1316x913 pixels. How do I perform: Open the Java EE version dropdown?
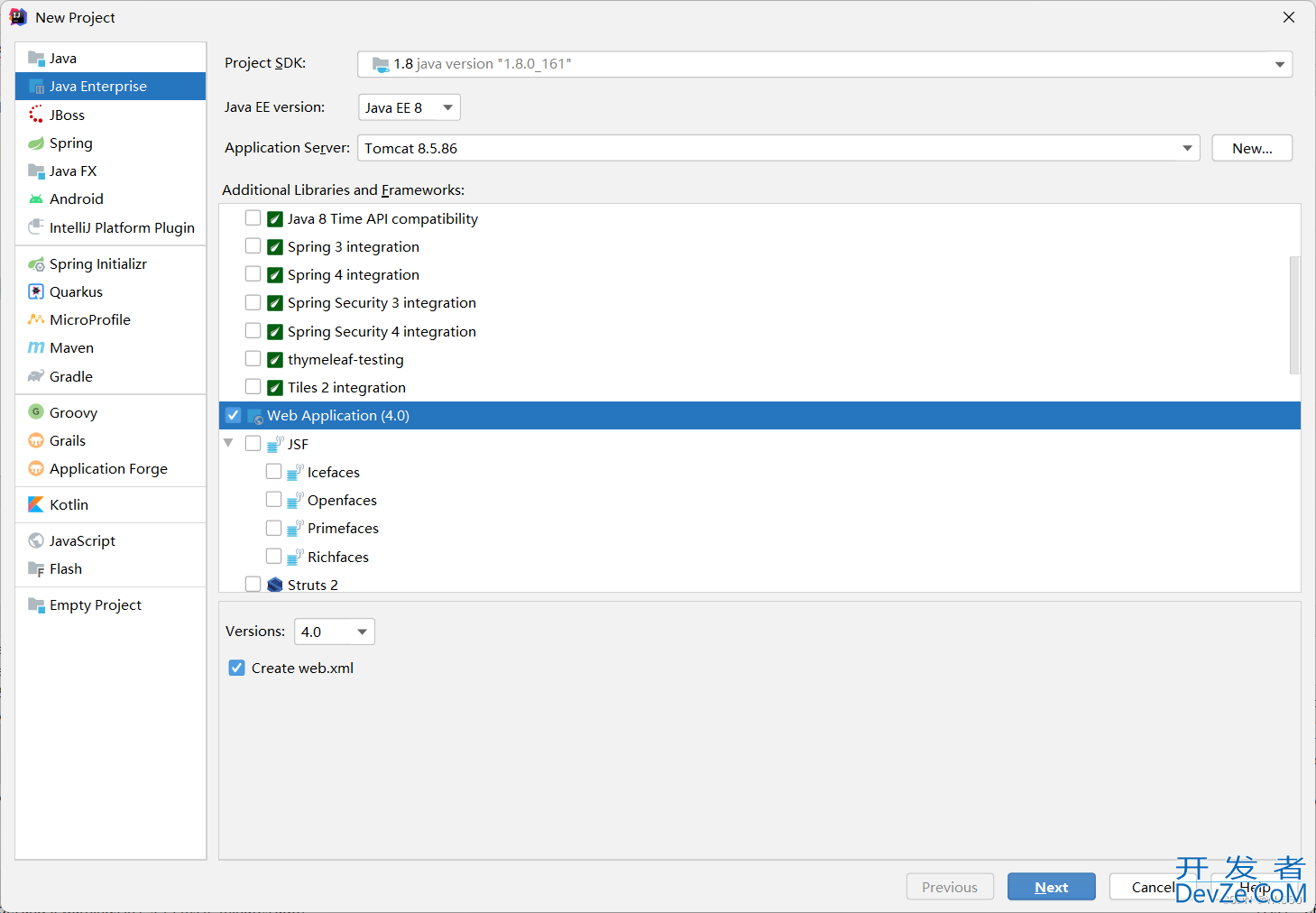[x=410, y=107]
